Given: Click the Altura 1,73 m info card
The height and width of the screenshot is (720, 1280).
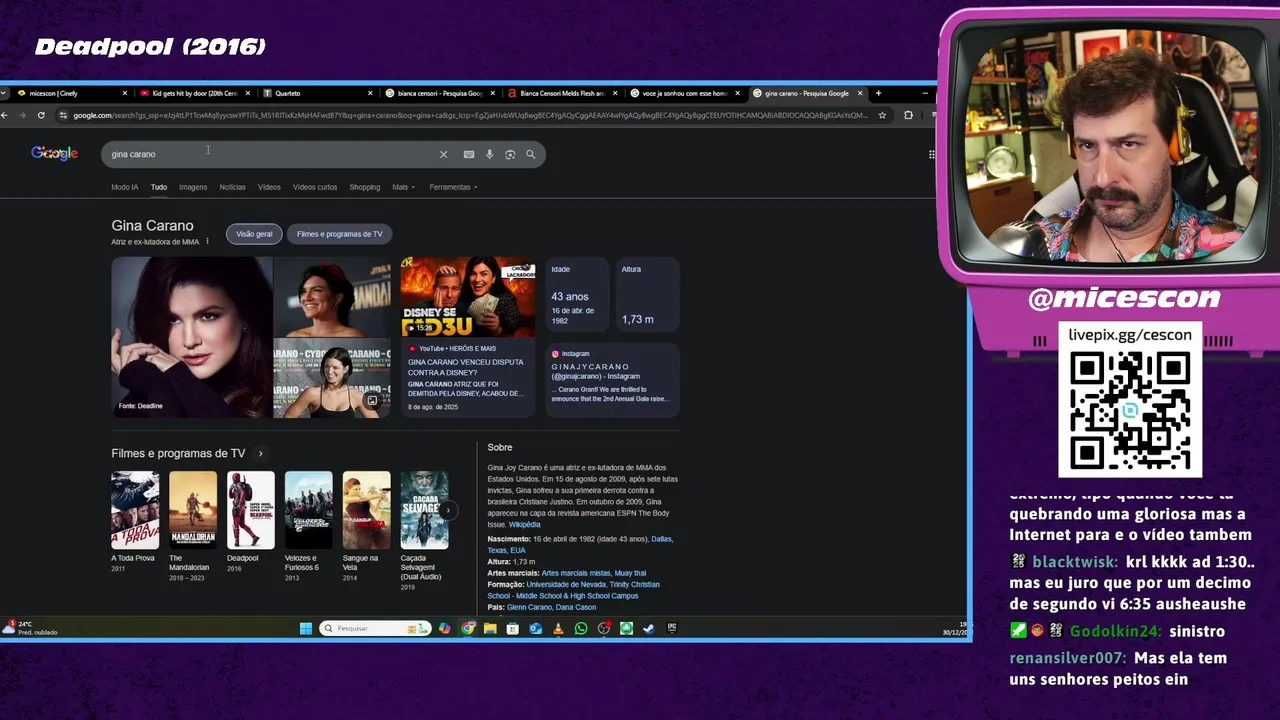Looking at the screenshot, I should click(647, 297).
